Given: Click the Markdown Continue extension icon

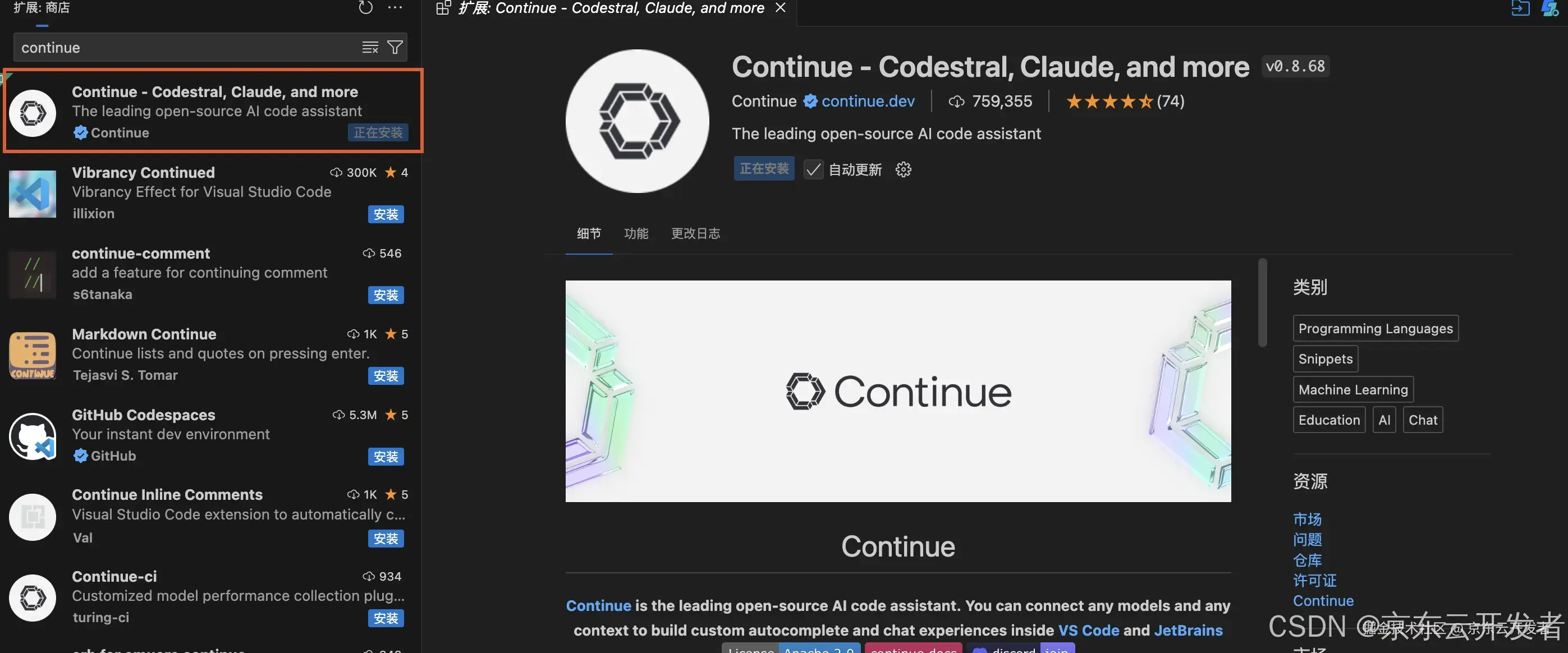Looking at the screenshot, I should point(31,355).
